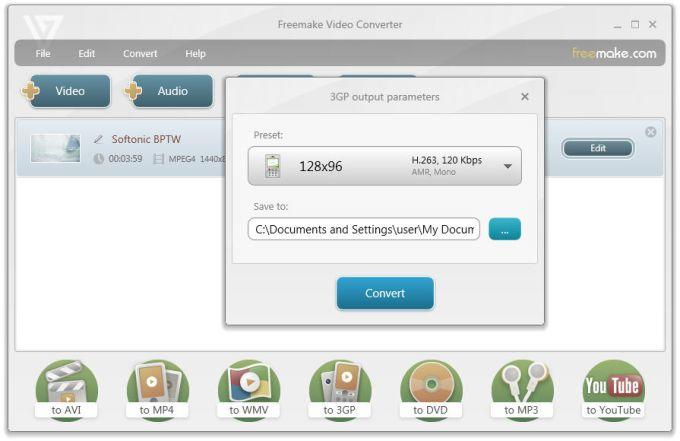Select the to AVI conversion icon
680x441 pixels.
click(x=66, y=389)
